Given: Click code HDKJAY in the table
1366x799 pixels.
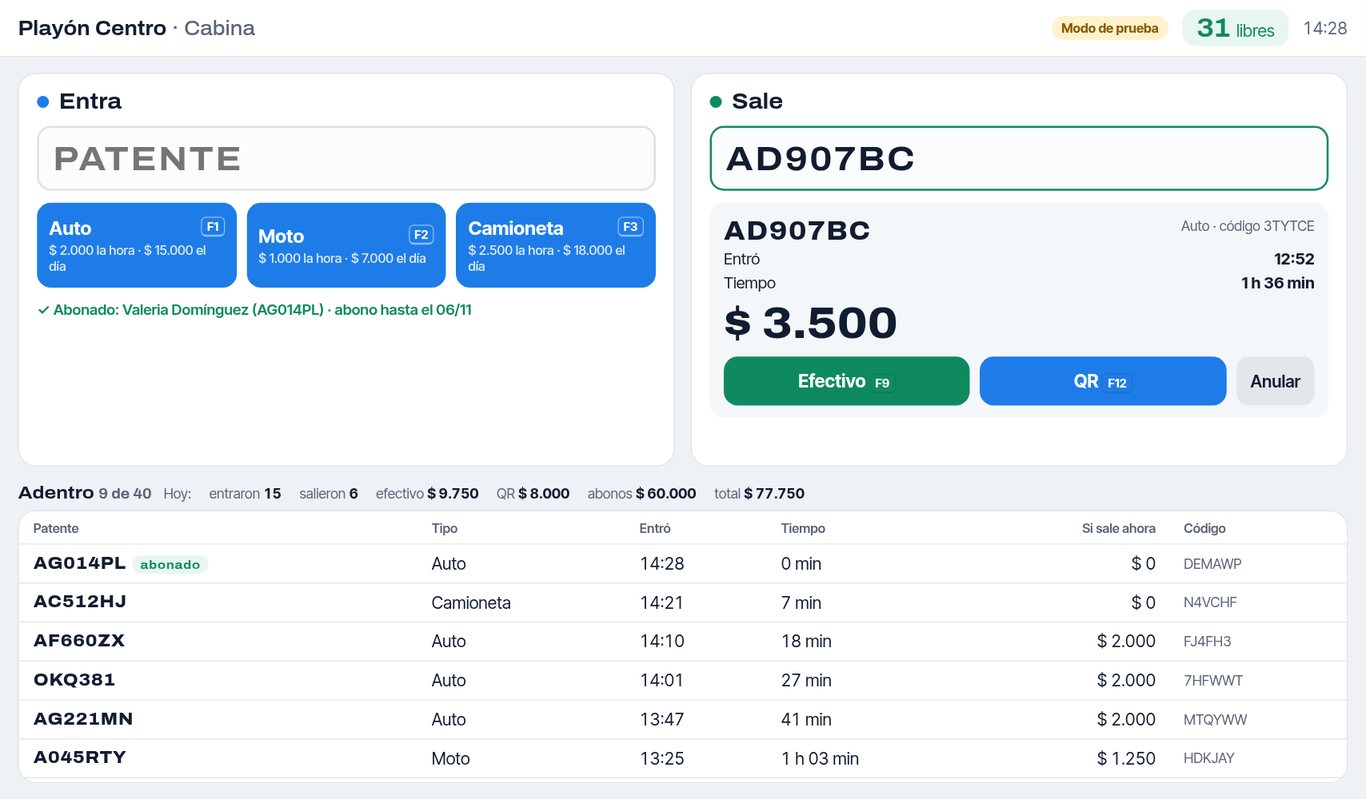Looking at the screenshot, I should [x=1209, y=759].
